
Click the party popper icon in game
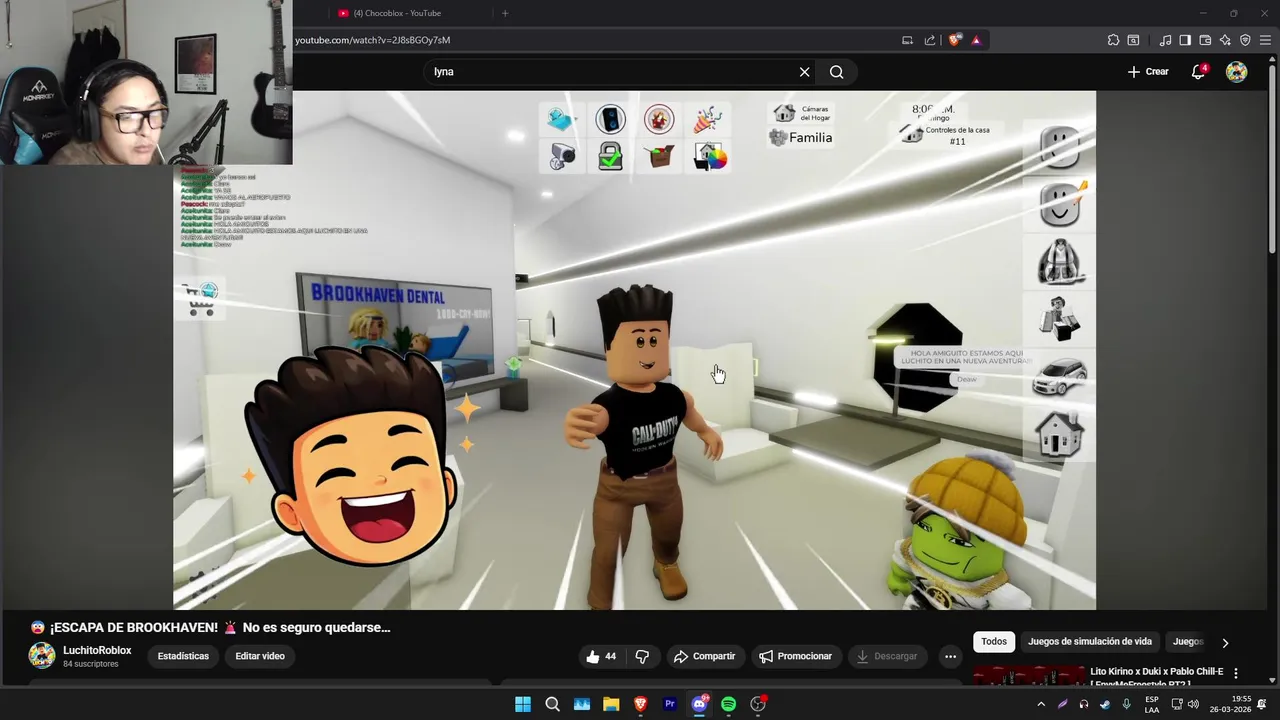(x=708, y=120)
